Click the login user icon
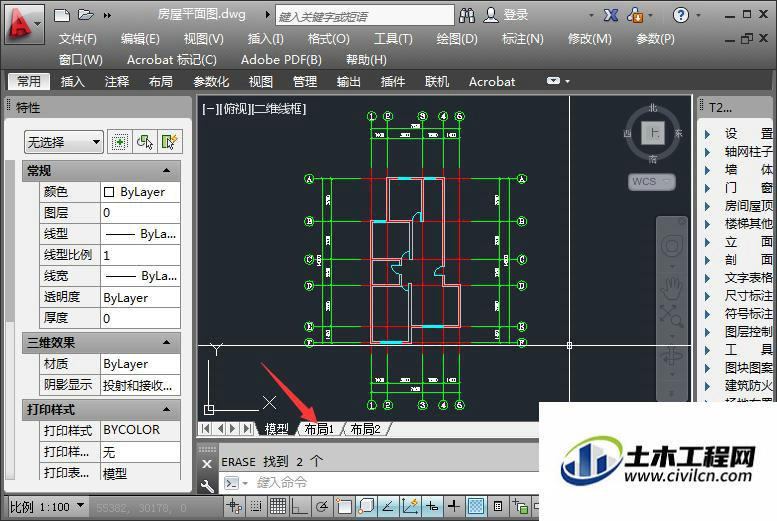777x521 pixels. click(x=491, y=15)
